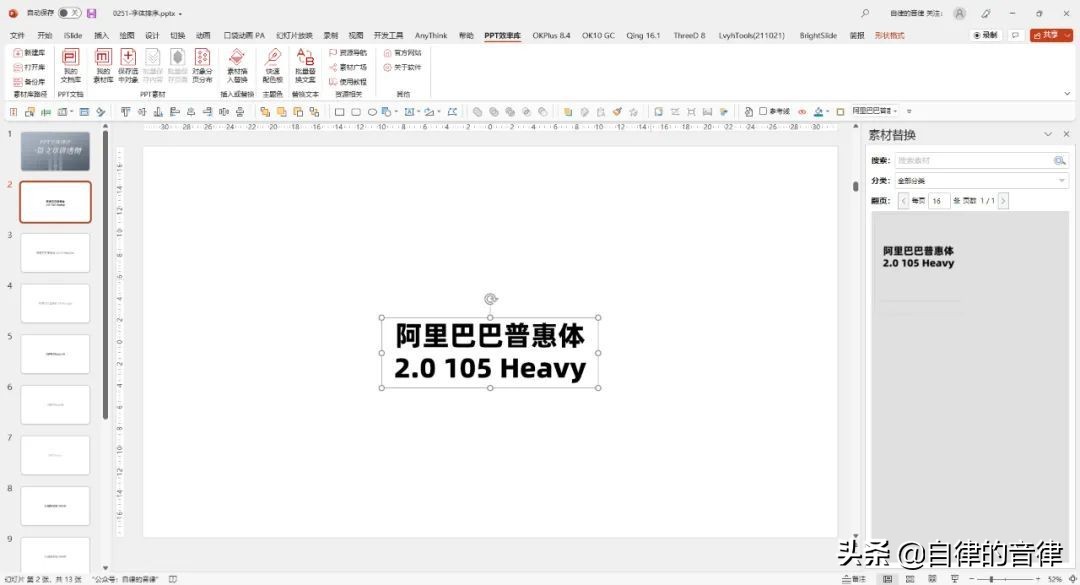Open 我的素材库 from the ribbon

(x=104, y=62)
